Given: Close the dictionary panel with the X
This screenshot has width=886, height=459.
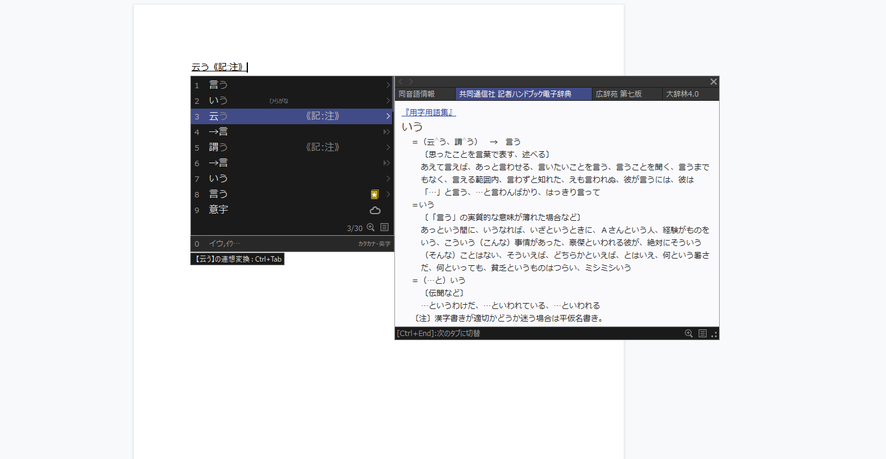Looking at the screenshot, I should pyautogui.click(x=713, y=82).
